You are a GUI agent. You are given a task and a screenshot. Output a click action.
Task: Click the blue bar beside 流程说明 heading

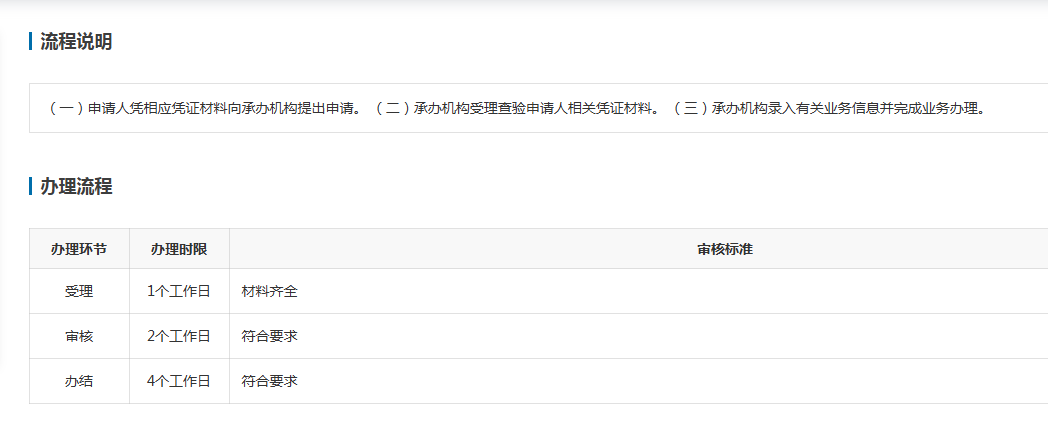(31, 42)
